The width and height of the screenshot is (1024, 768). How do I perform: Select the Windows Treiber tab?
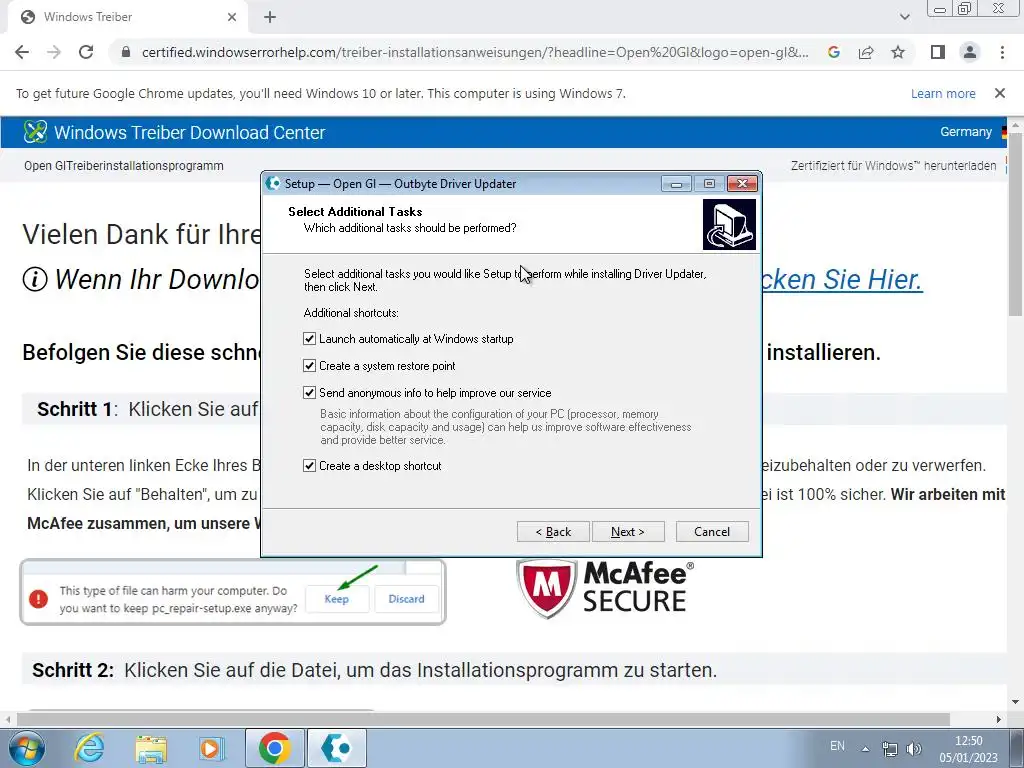pos(127,17)
